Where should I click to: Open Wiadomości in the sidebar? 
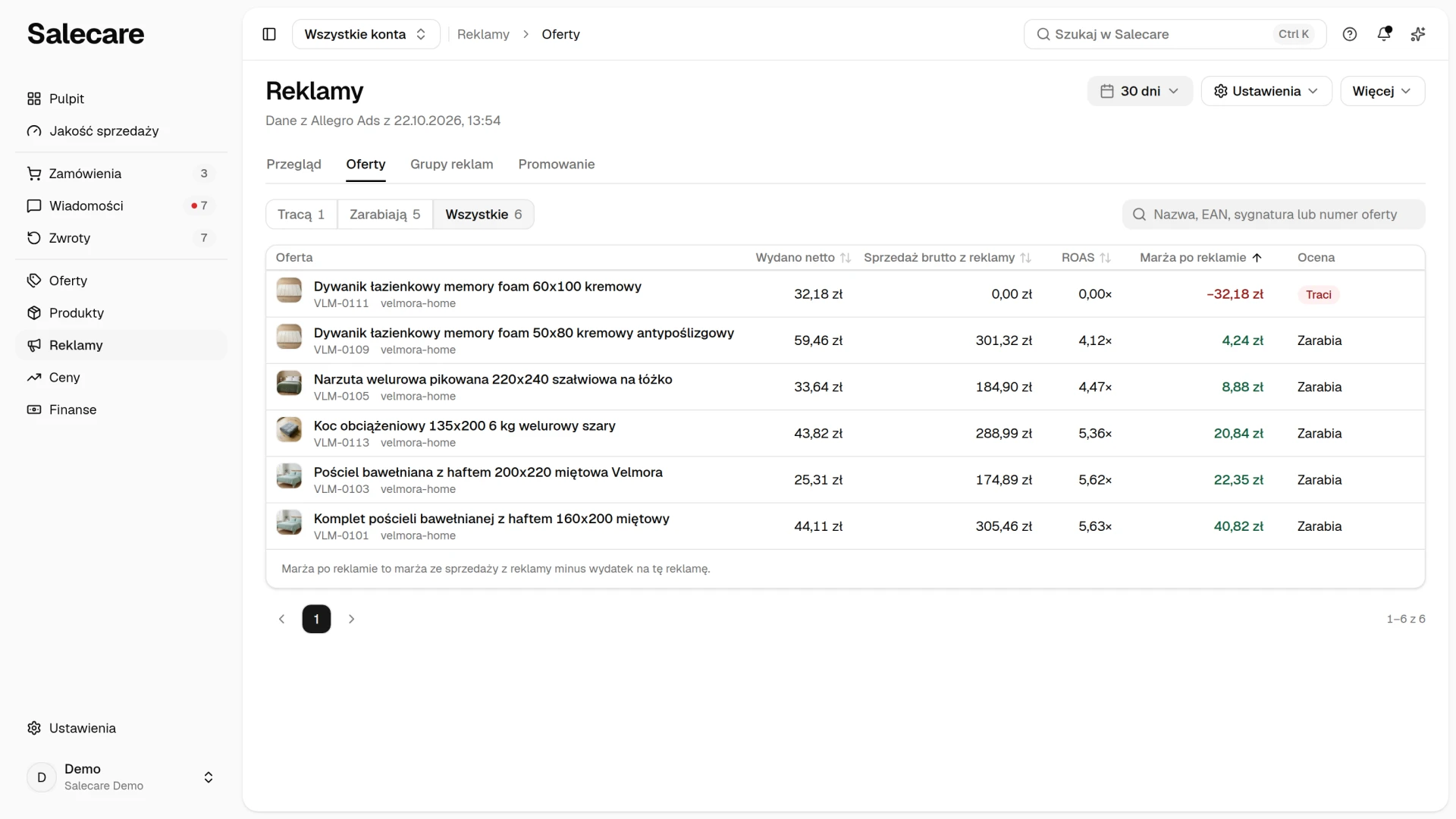point(121,206)
